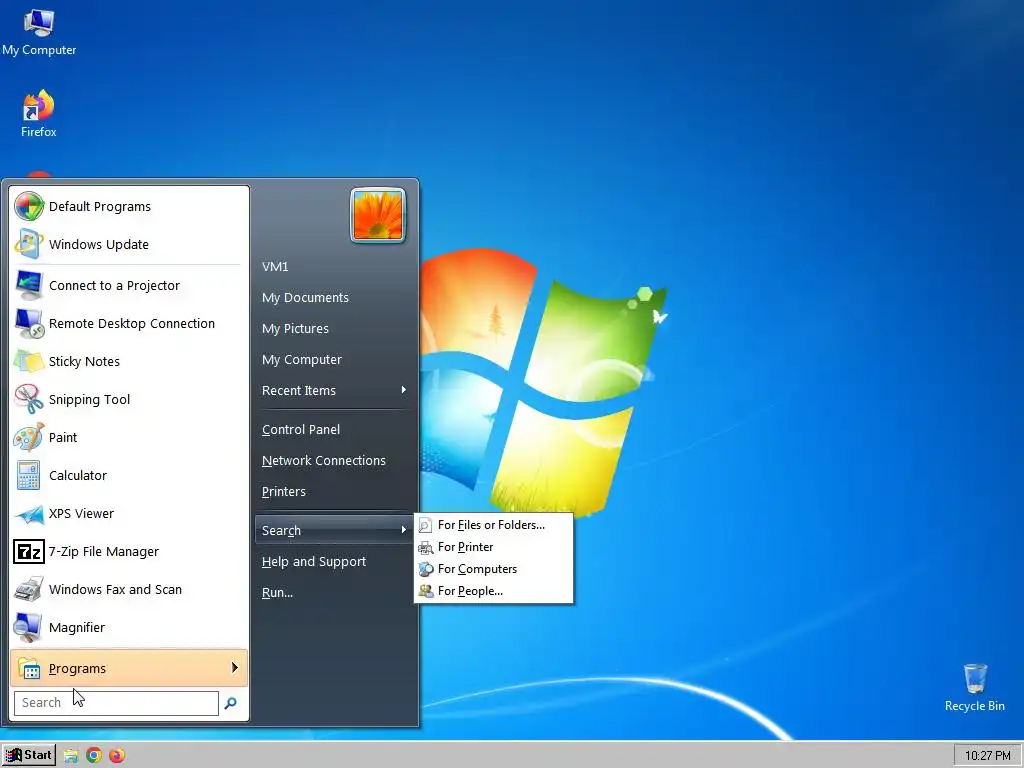Click the For Computers search icon
The image size is (1024, 768).
point(425,569)
